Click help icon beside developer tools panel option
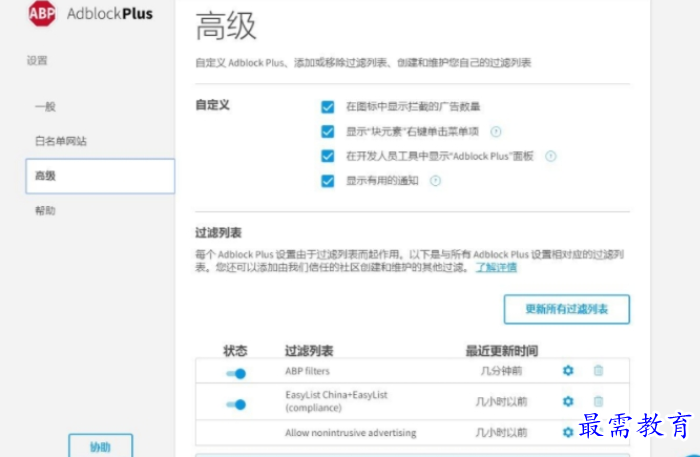 pyautogui.click(x=550, y=156)
